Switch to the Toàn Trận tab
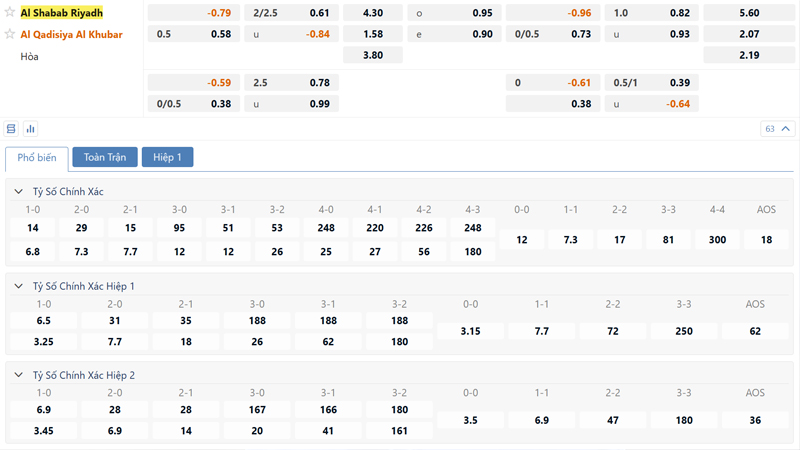The image size is (800, 450). (104, 157)
